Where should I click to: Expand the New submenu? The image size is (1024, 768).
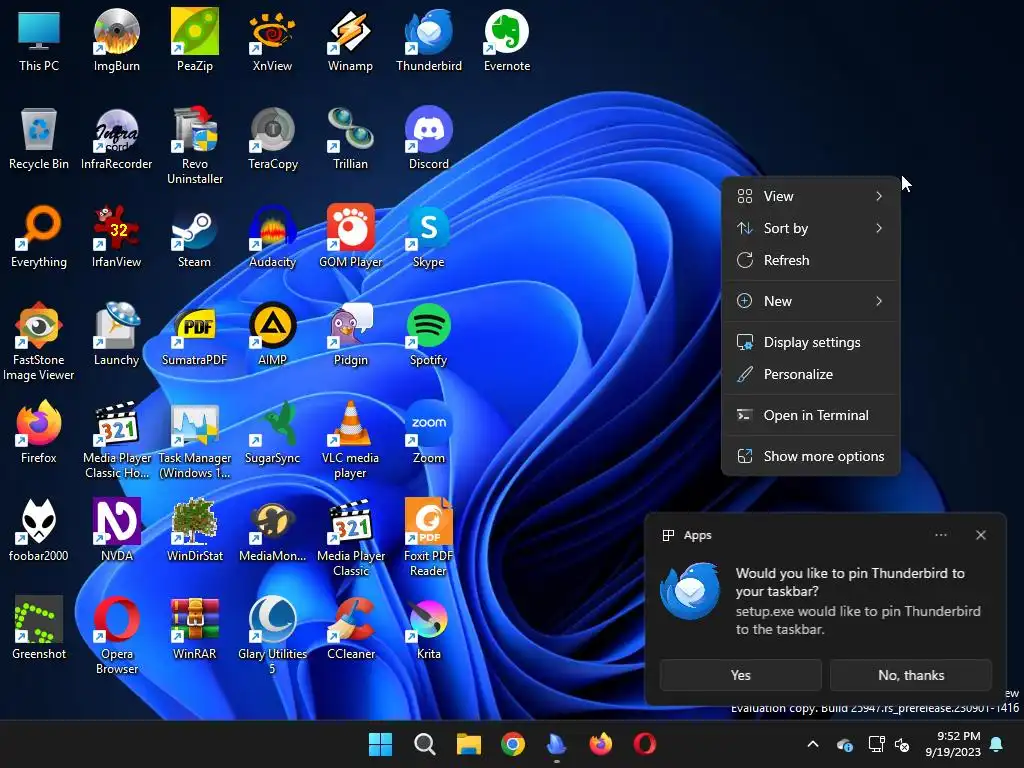click(810, 301)
